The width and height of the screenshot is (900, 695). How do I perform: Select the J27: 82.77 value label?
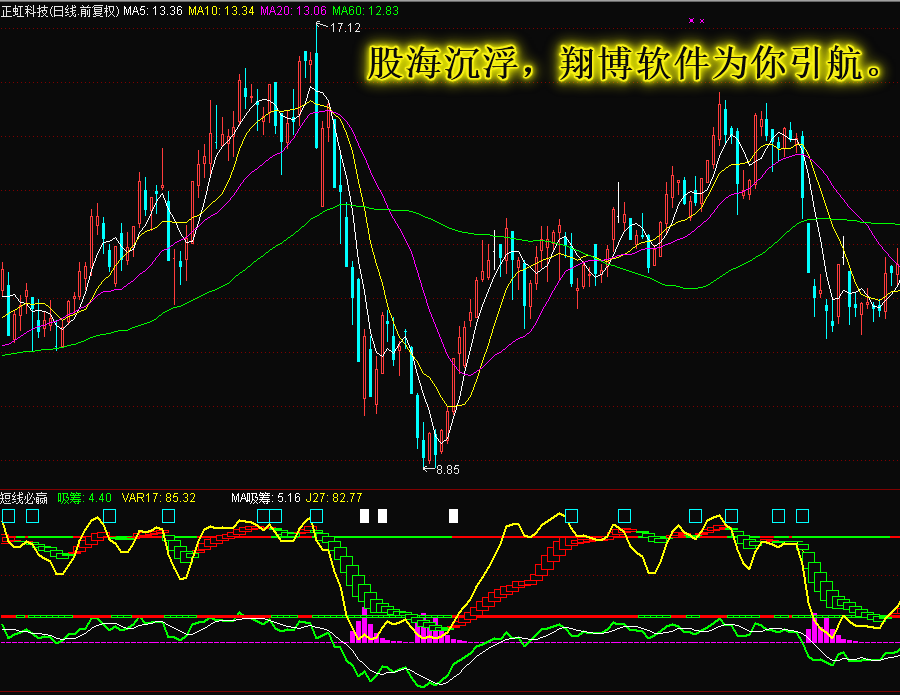click(x=333, y=498)
